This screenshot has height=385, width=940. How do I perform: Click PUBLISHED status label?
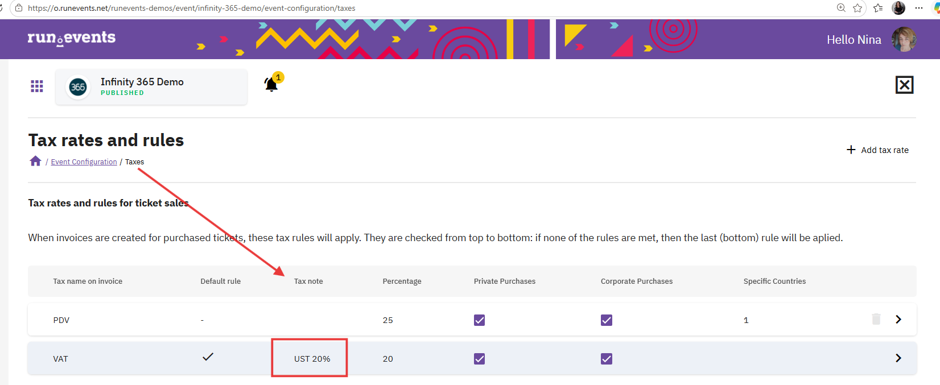coord(122,93)
